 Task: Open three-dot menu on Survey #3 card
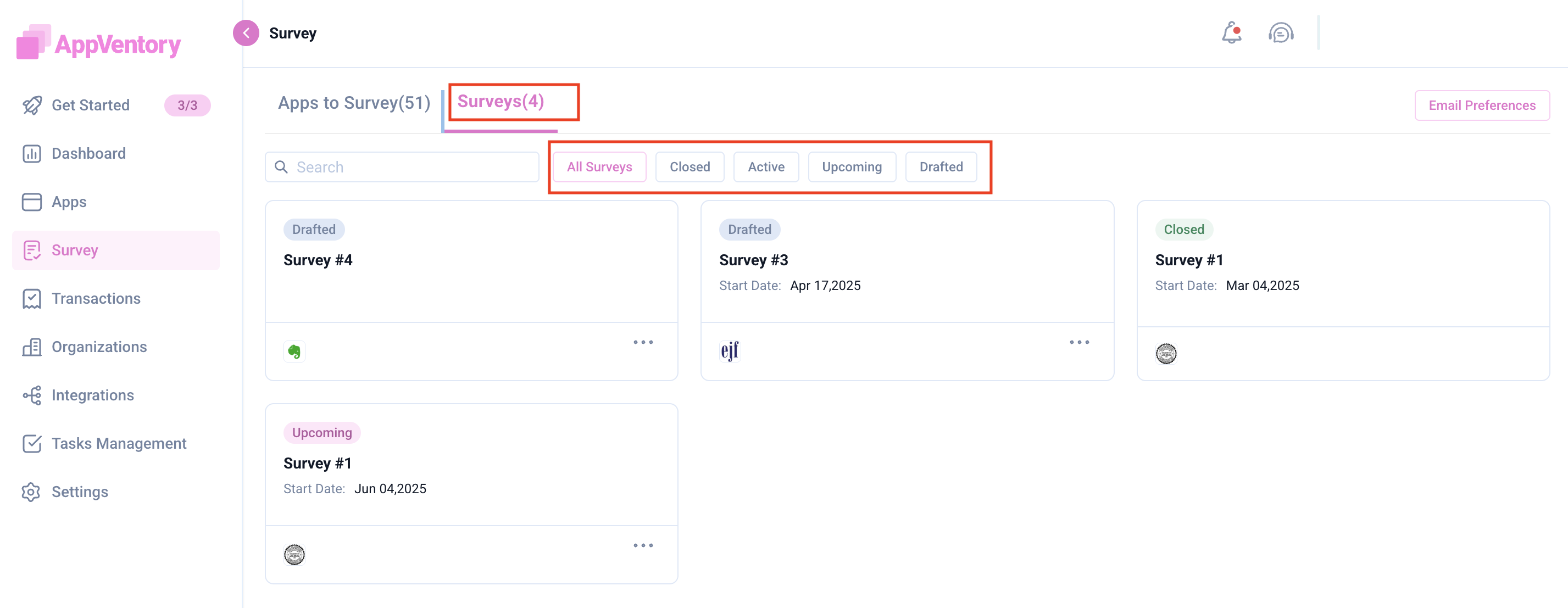[1078, 343]
